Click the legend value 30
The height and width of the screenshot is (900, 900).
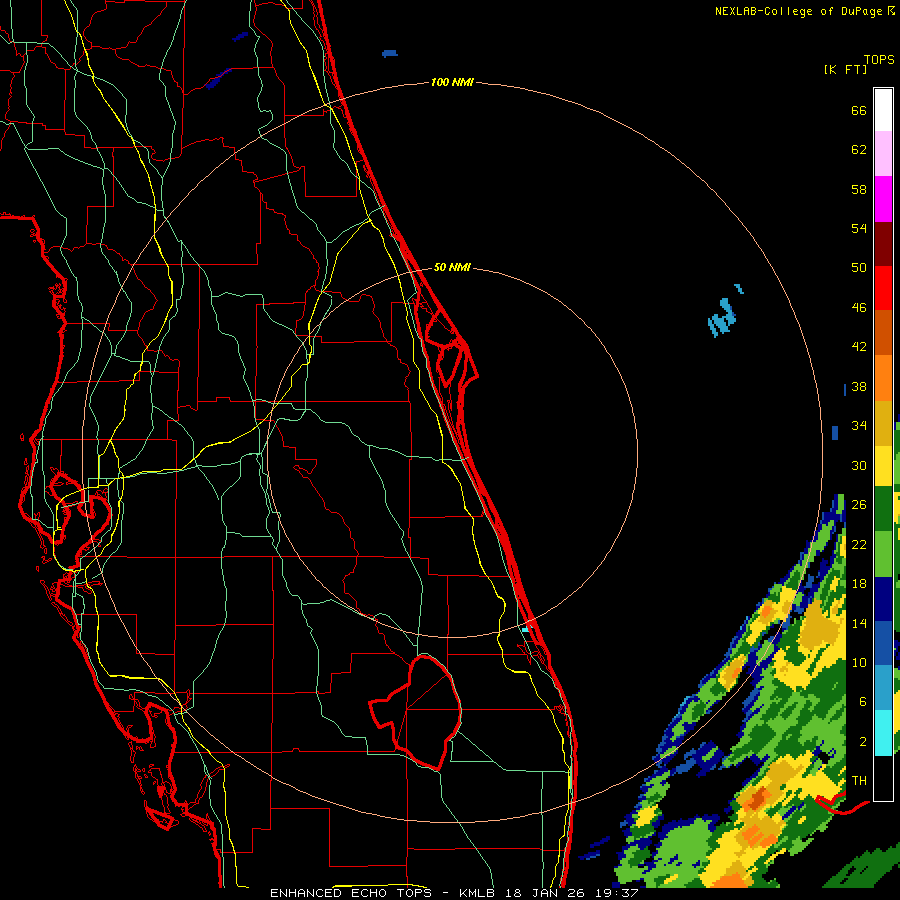(x=859, y=465)
